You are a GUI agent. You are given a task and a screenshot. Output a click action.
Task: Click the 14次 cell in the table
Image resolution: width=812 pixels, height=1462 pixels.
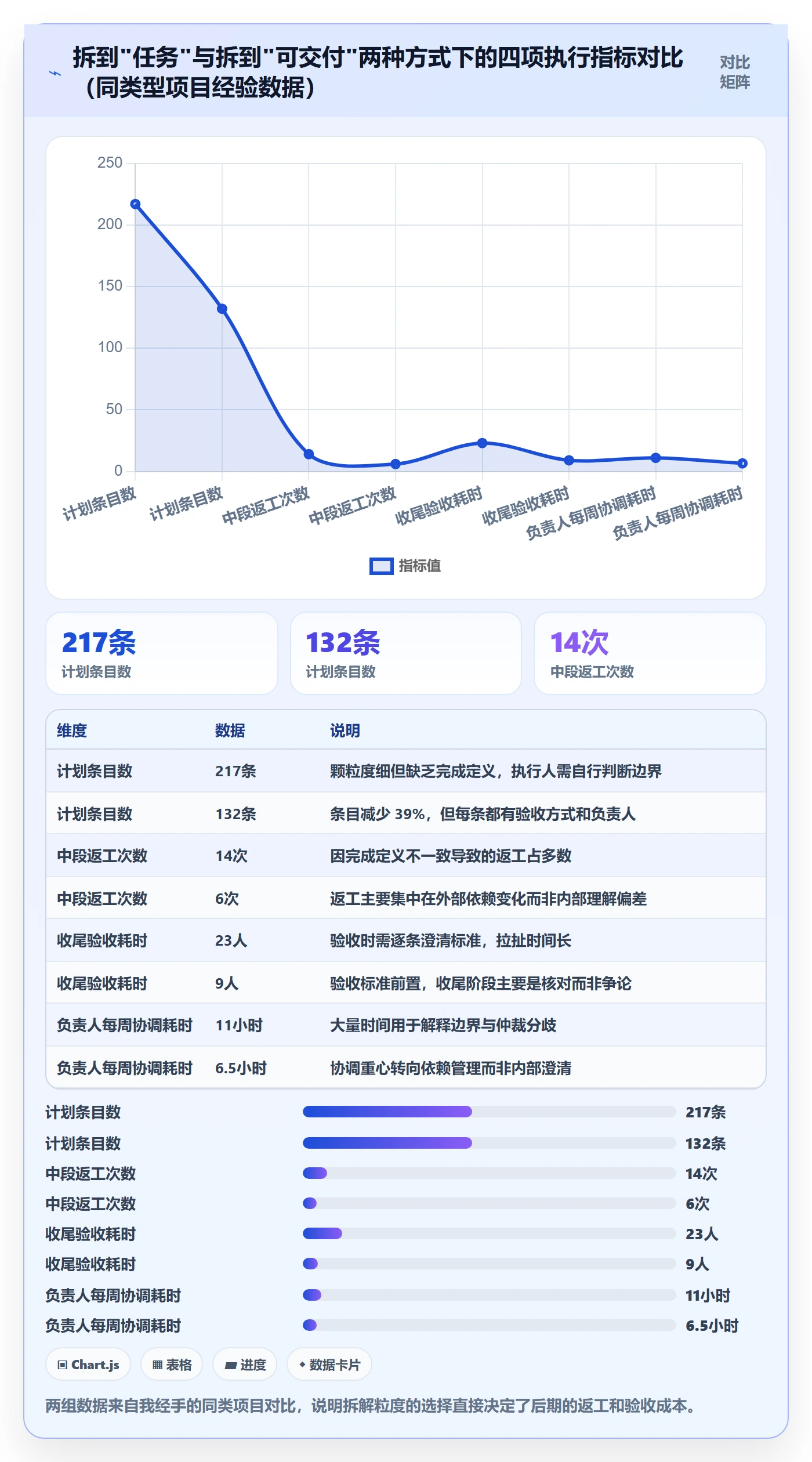(x=231, y=856)
